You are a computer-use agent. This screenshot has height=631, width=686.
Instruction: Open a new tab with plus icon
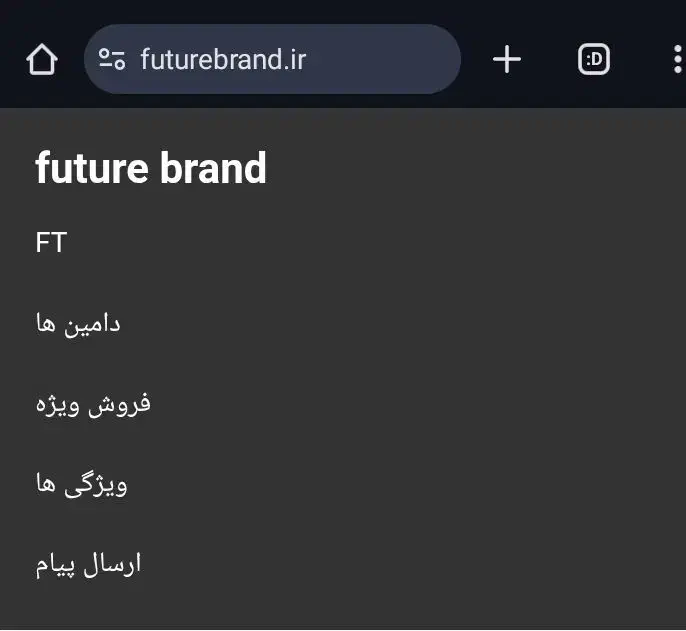pos(507,60)
